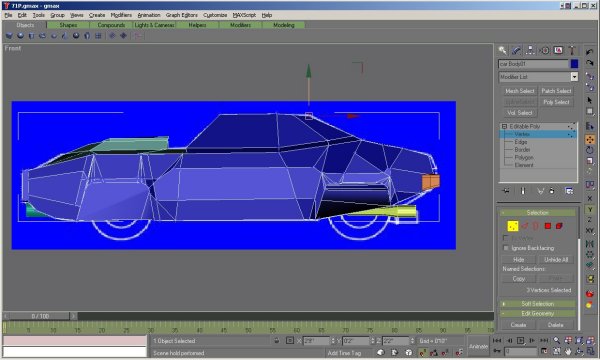Collapse the Editable Poly tree node
Image resolution: width=600 pixels, height=360 pixels.
(x=504, y=126)
